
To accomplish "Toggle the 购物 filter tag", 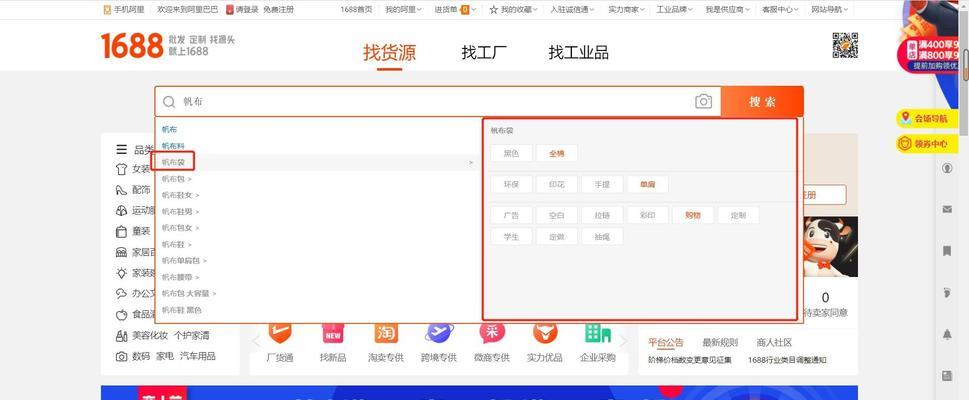I will point(693,215).
